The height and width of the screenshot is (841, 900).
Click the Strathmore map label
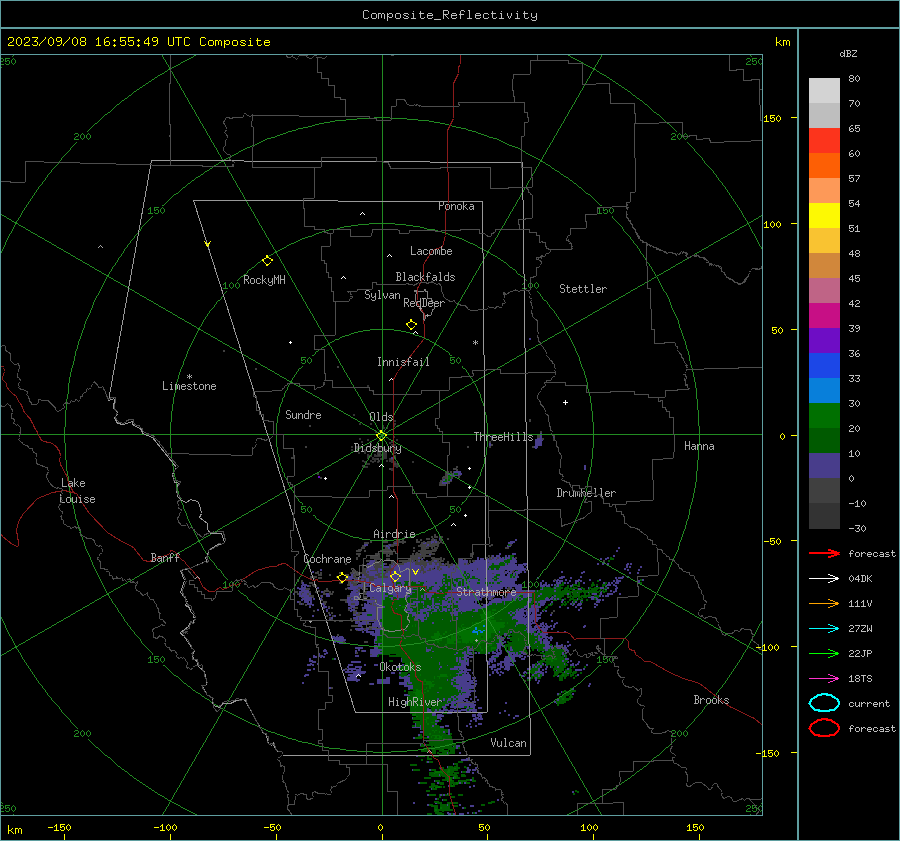[x=486, y=591]
